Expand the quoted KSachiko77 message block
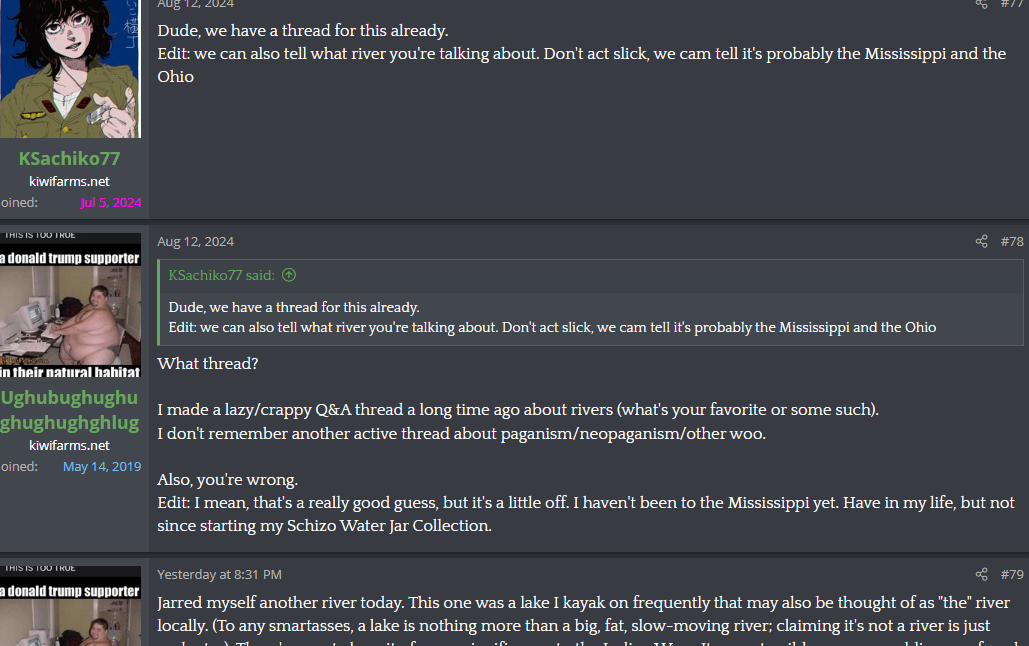1029x646 pixels. (x=590, y=317)
